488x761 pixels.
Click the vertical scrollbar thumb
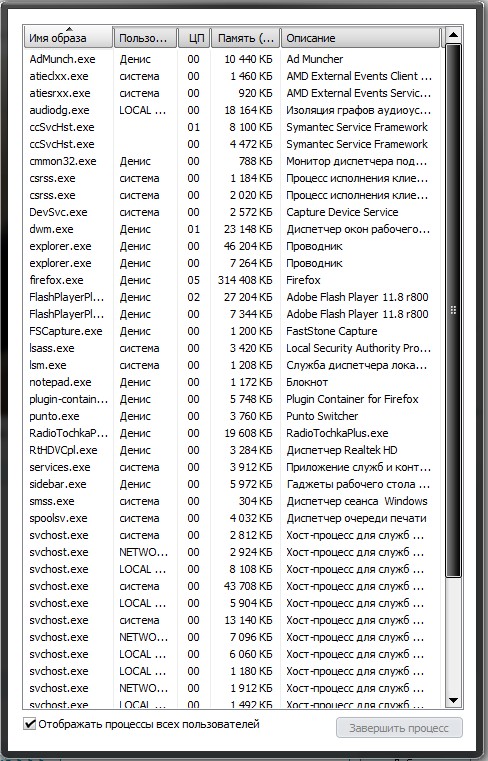coord(453,310)
